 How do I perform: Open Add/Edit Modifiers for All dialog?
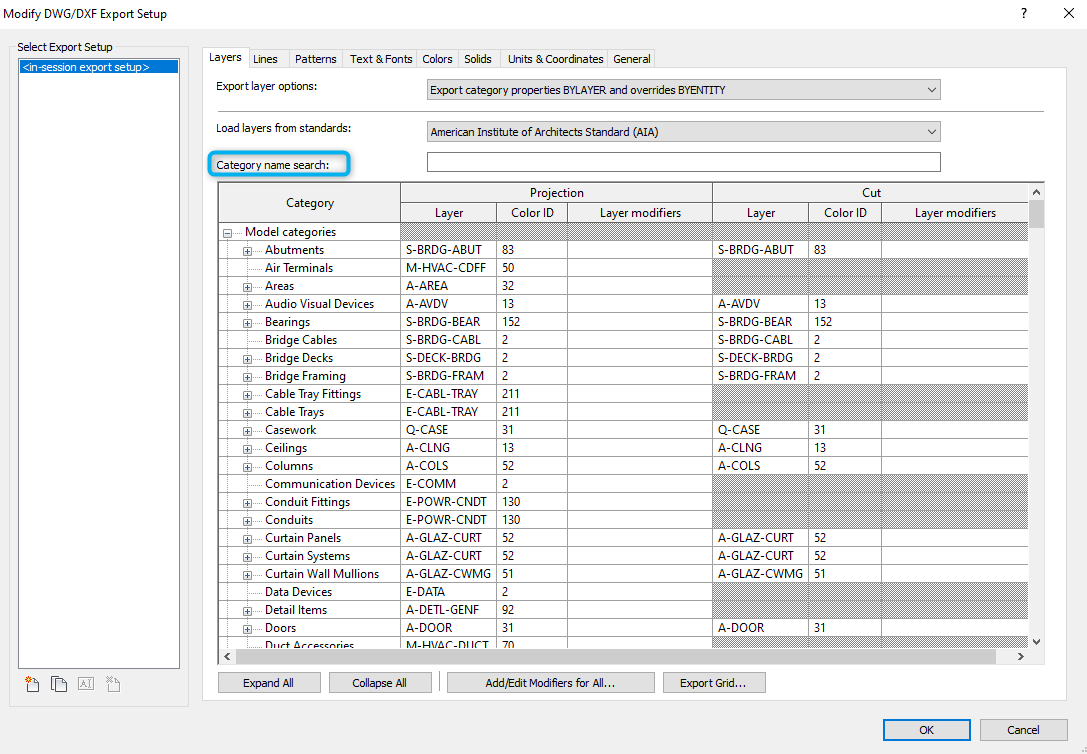point(550,682)
